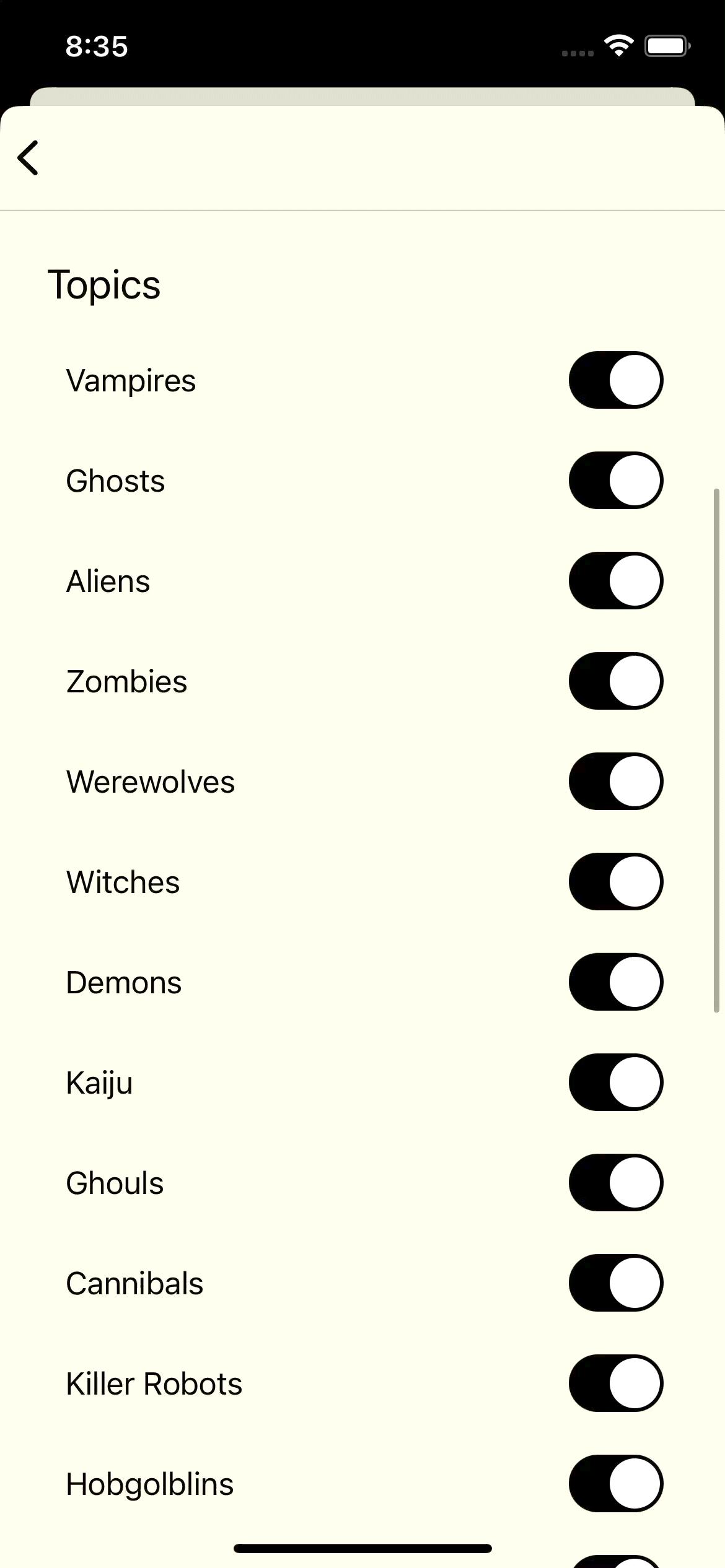Tap the Topics section heading
Viewport: 725px width, 1568px height.
(104, 285)
